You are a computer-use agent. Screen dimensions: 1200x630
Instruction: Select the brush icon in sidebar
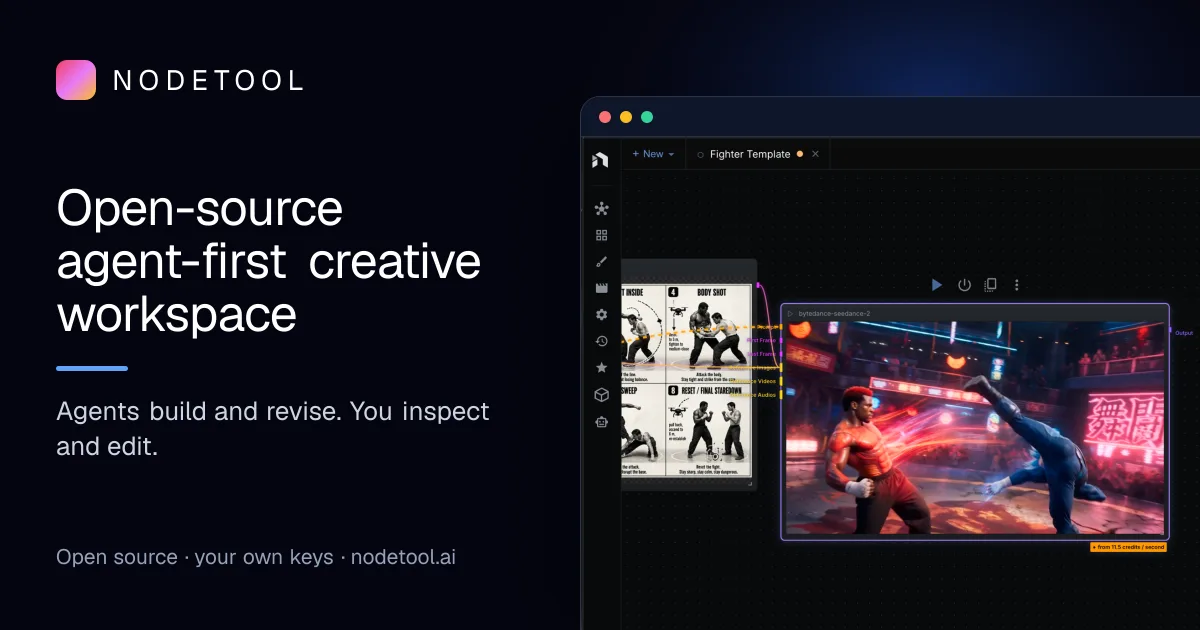[x=601, y=262]
